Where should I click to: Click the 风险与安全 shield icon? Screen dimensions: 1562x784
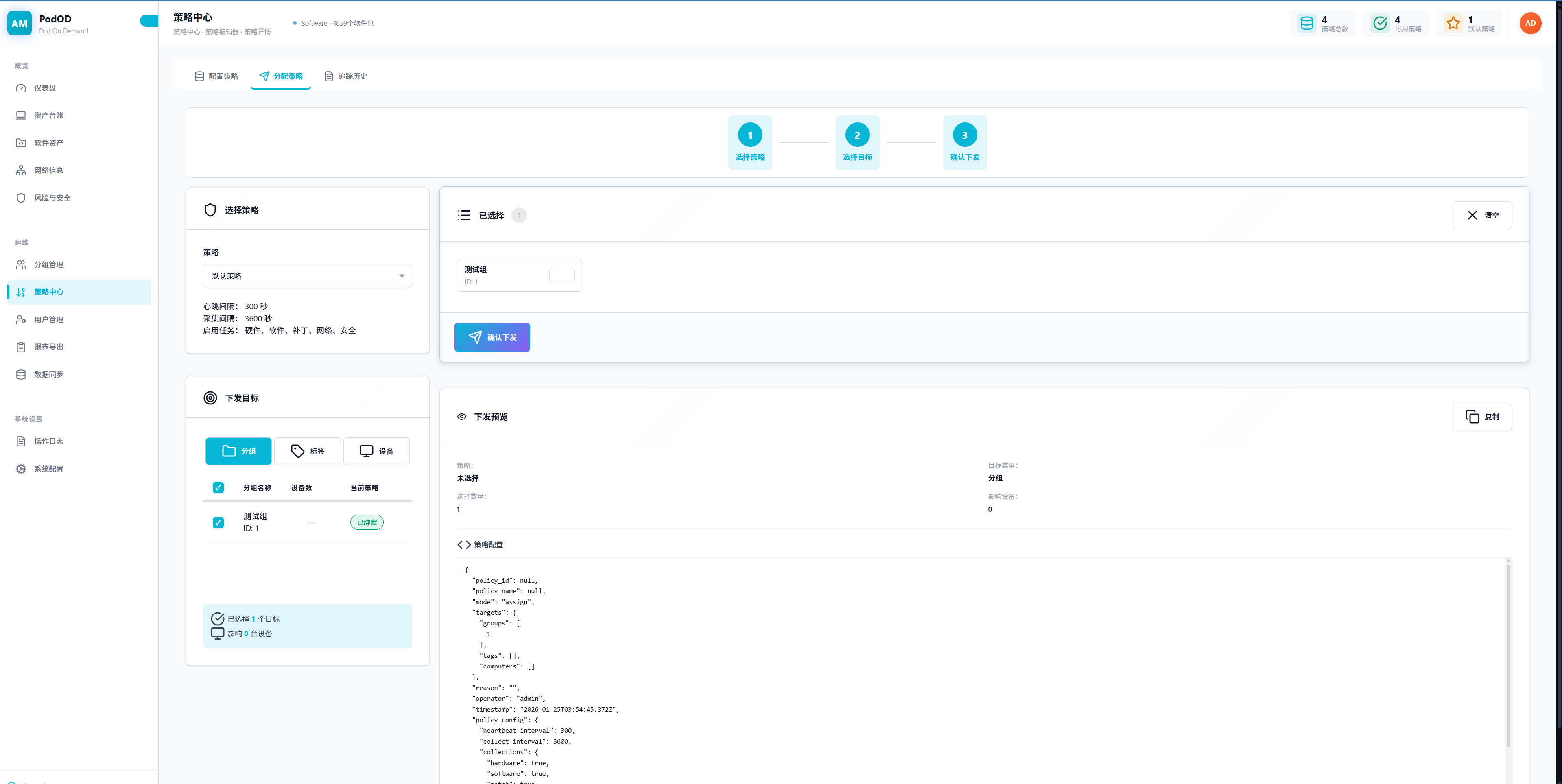coord(21,198)
